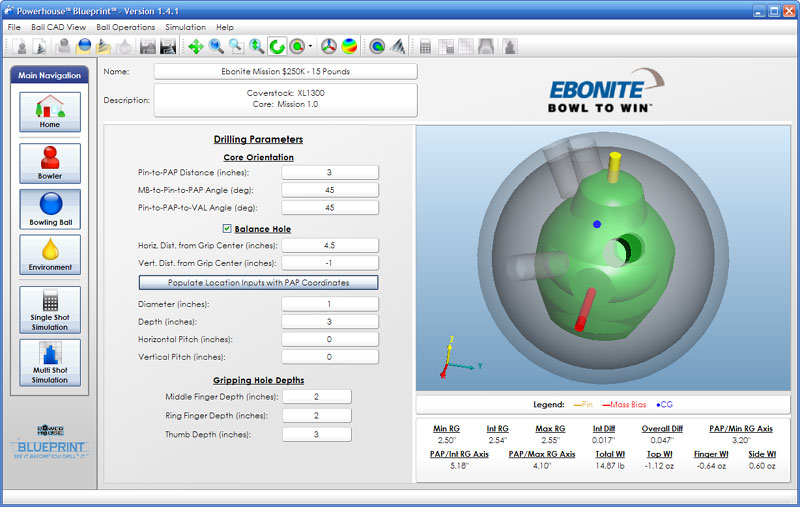Click the Total Wt value 14.87 lb
Screen dimensions: 800x507
point(610,466)
